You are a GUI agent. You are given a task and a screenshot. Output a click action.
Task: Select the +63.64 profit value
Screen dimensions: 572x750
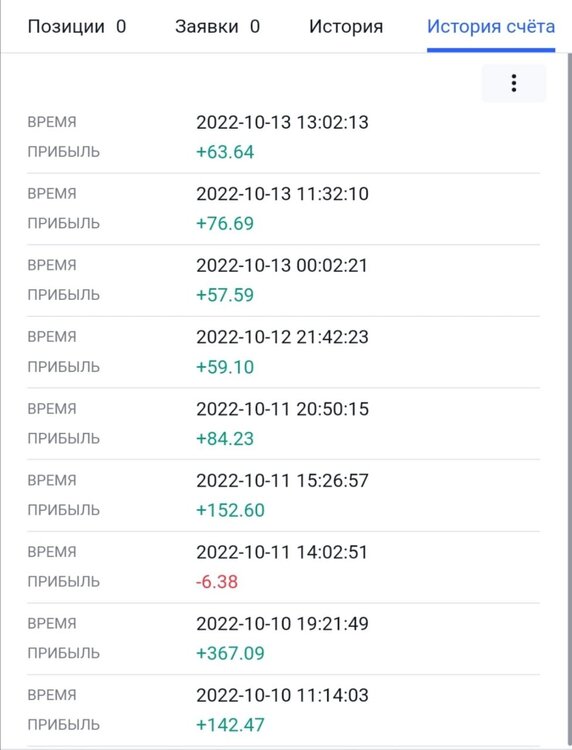pos(225,152)
